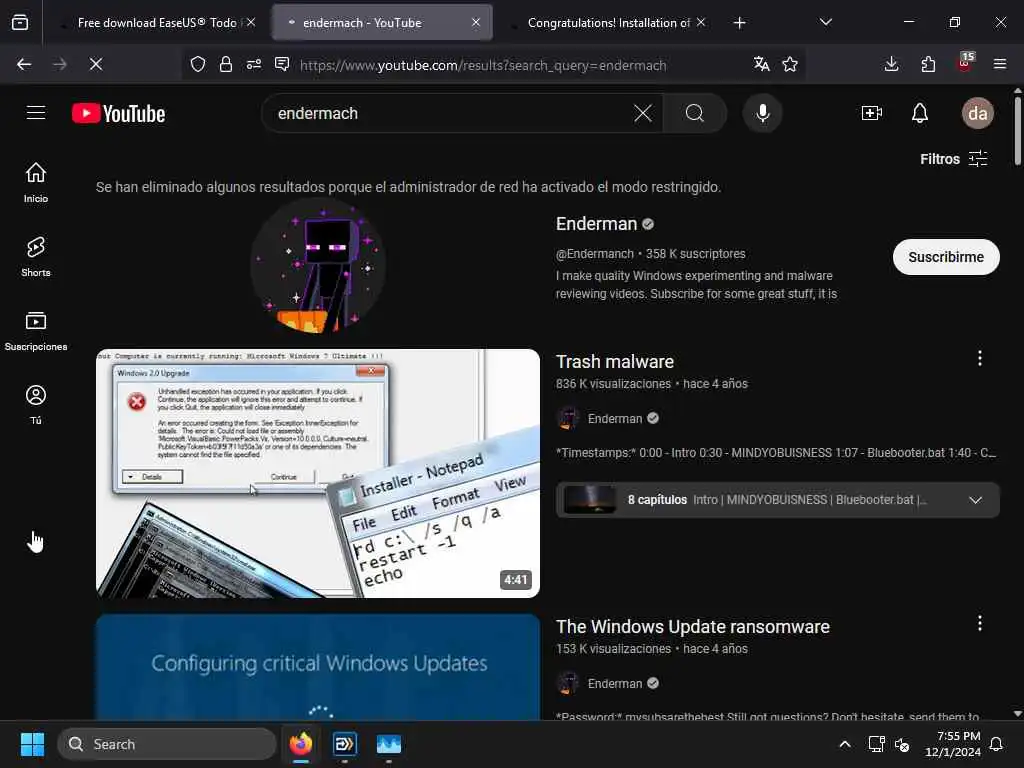Open the Trash malware video title
Viewport: 1024px width, 768px height.
pyautogui.click(x=615, y=362)
